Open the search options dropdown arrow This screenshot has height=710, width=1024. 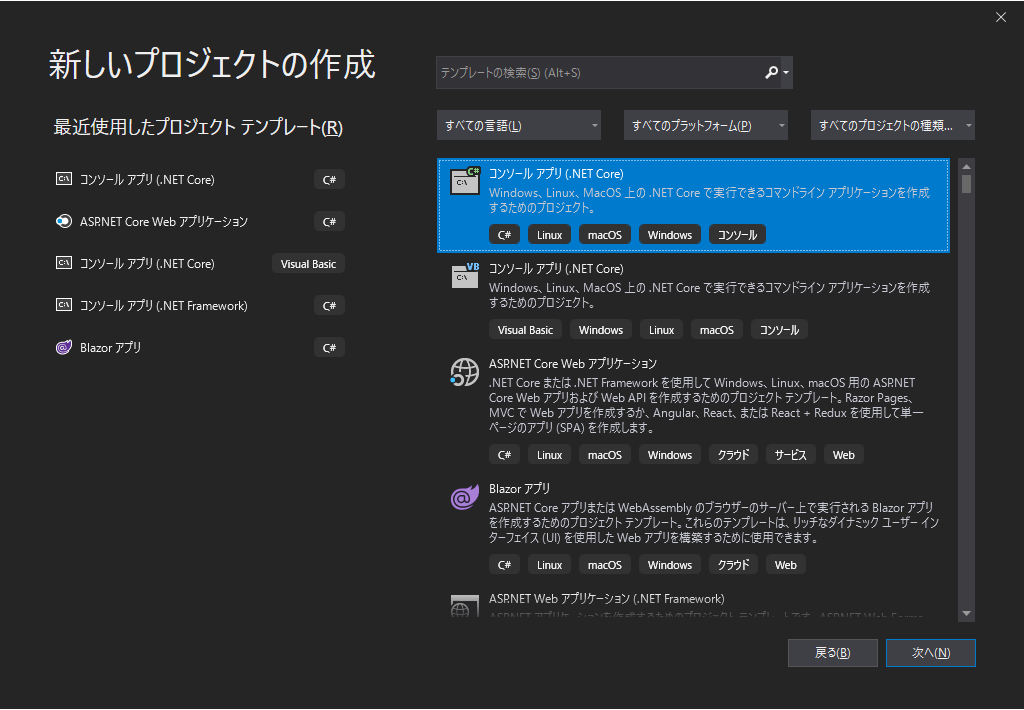786,73
